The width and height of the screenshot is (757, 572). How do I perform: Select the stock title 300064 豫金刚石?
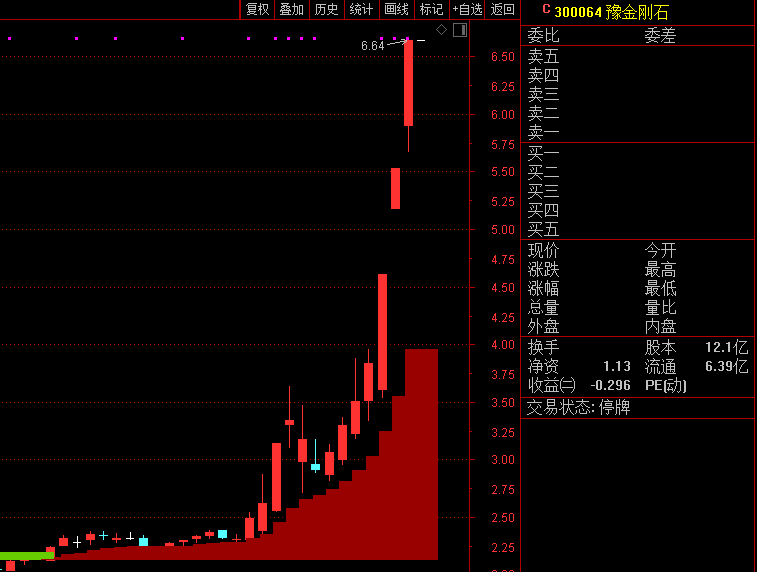coord(611,12)
